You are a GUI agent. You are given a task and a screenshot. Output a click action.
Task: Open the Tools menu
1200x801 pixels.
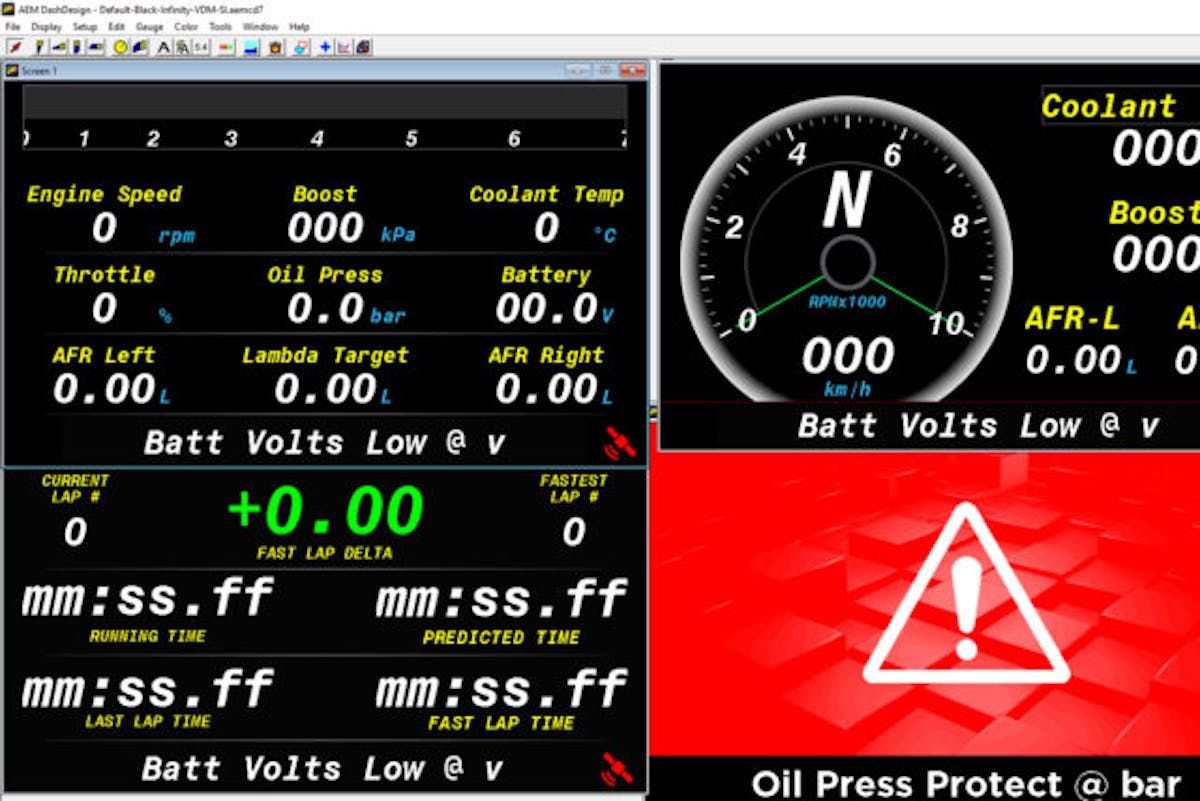pos(220,27)
